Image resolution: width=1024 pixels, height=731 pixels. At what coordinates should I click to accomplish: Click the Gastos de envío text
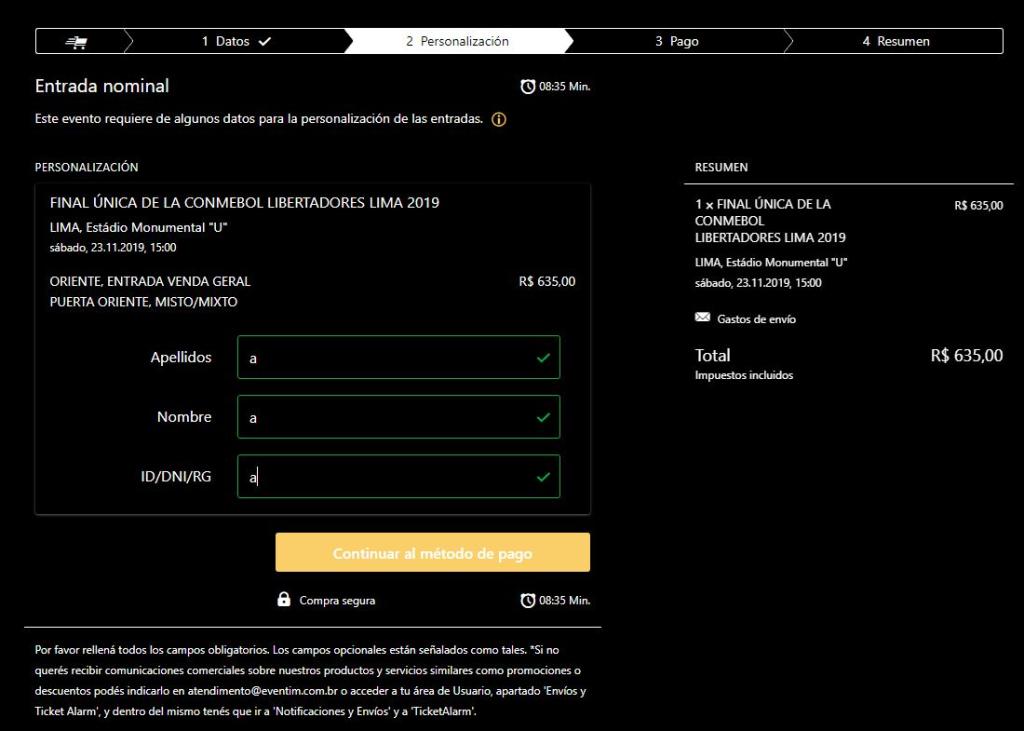click(x=756, y=319)
